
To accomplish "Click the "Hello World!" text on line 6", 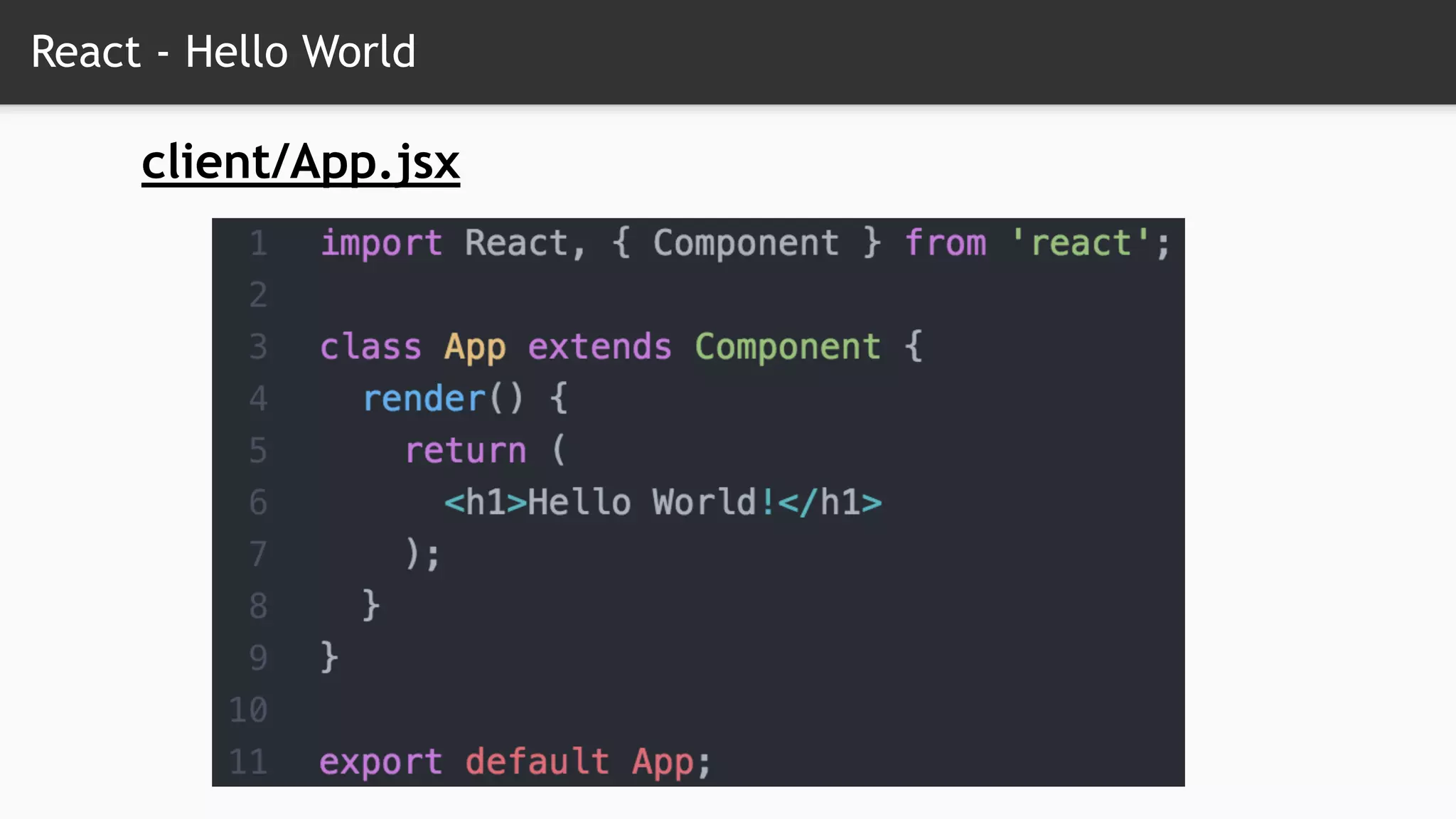I will tap(651, 503).
